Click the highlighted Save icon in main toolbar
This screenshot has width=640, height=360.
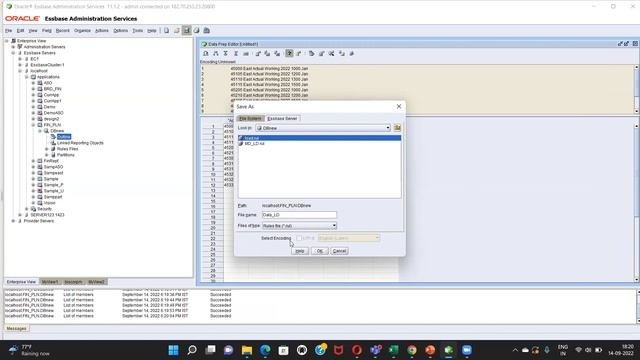[187, 31]
